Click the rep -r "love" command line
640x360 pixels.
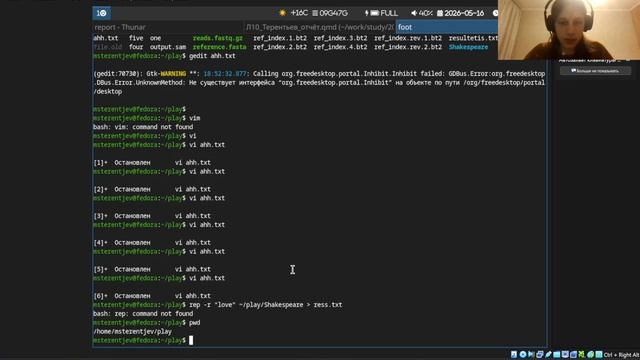[266, 305]
